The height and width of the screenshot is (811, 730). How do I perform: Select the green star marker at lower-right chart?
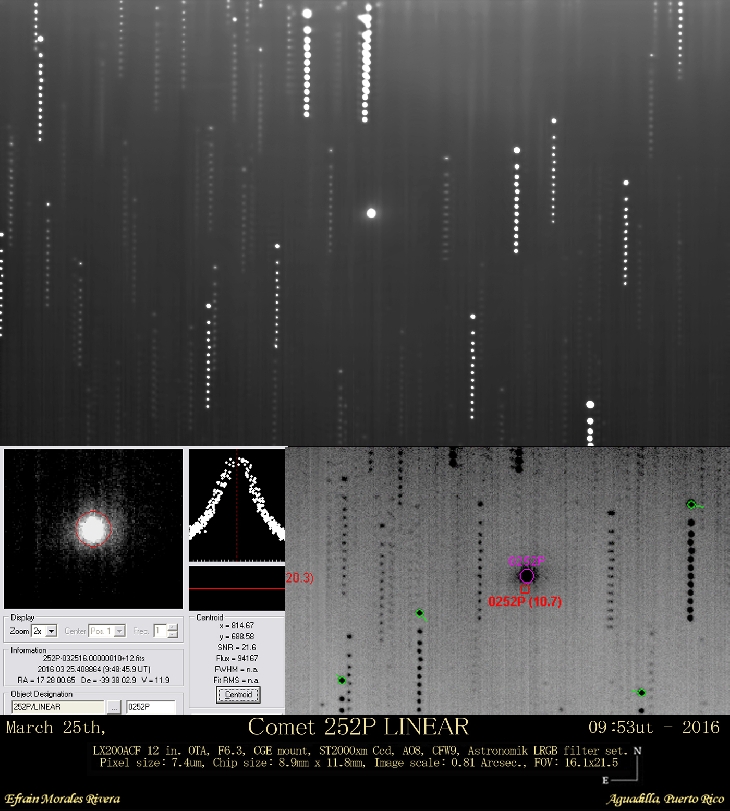[x=640, y=692]
